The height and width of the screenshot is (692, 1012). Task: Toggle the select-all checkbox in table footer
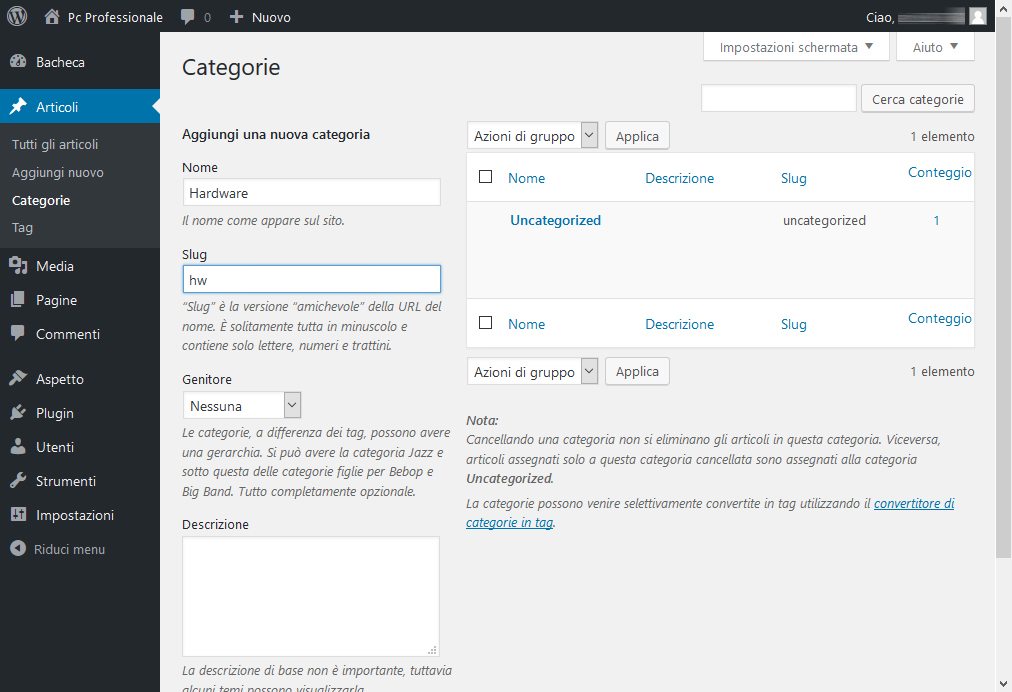point(486,323)
